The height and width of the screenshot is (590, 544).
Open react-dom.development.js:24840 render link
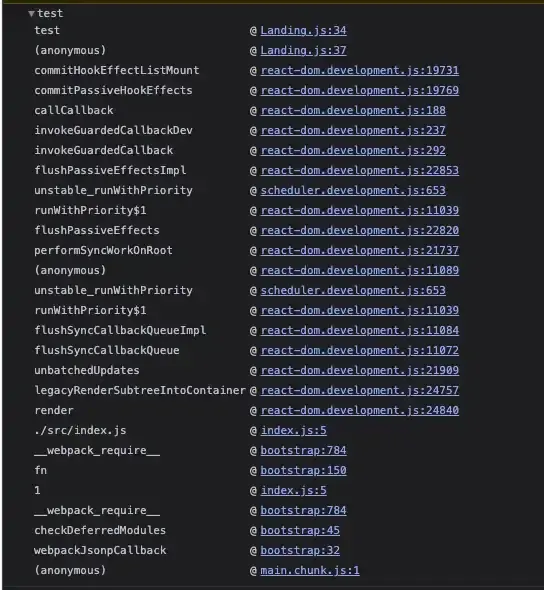coord(360,410)
